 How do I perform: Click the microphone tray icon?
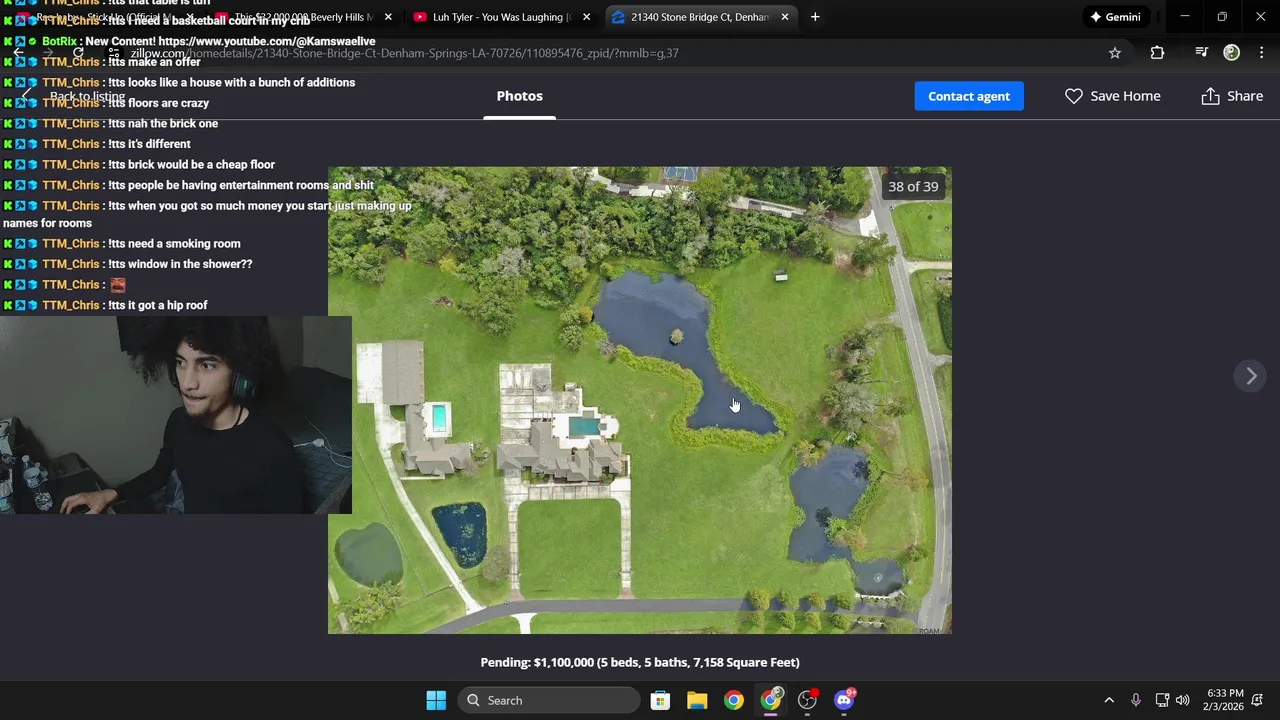pos(1135,700)
